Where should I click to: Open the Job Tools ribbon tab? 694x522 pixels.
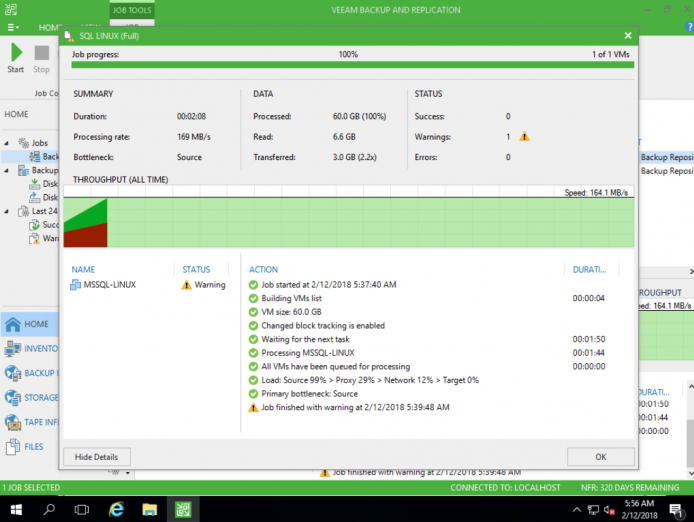132,10
